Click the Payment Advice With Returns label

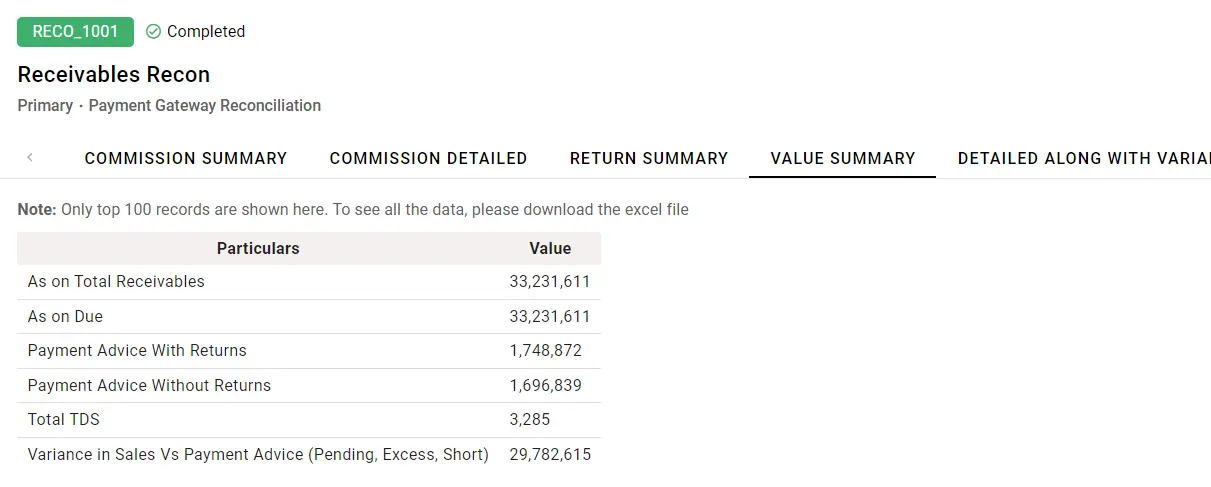(137, 351)
